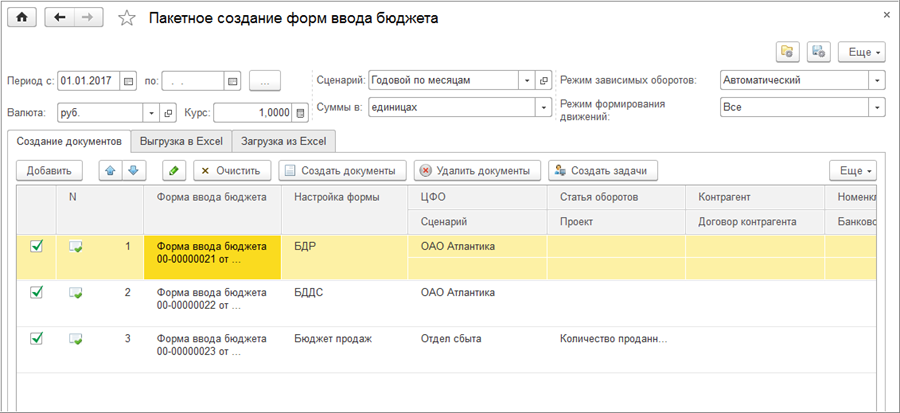Screen dimensions: 900x413
Task: Select the БДДС form setting cell
Action: pos(345,293)
